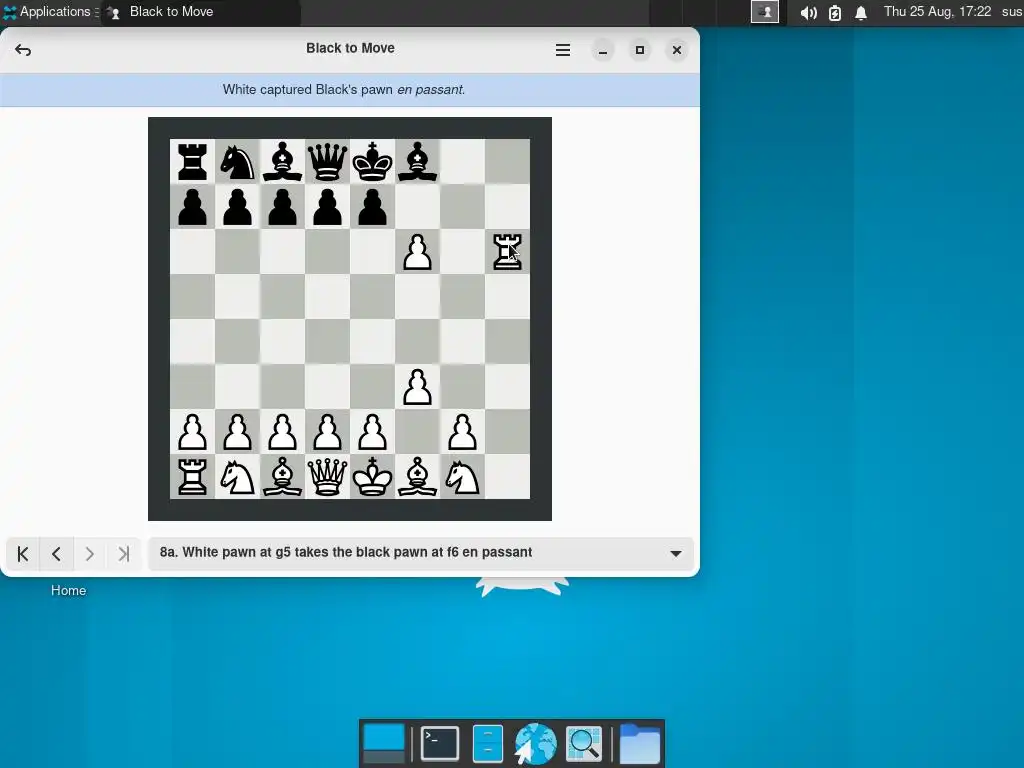Minimize the chess window
1024x768 pixels.
click(603, 50)
